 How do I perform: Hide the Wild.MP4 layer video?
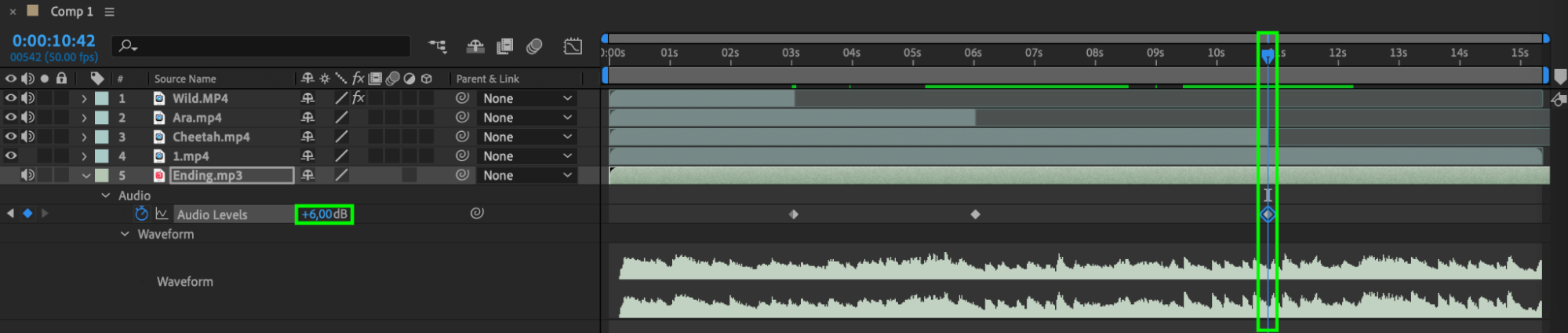[x=11, y=98]
